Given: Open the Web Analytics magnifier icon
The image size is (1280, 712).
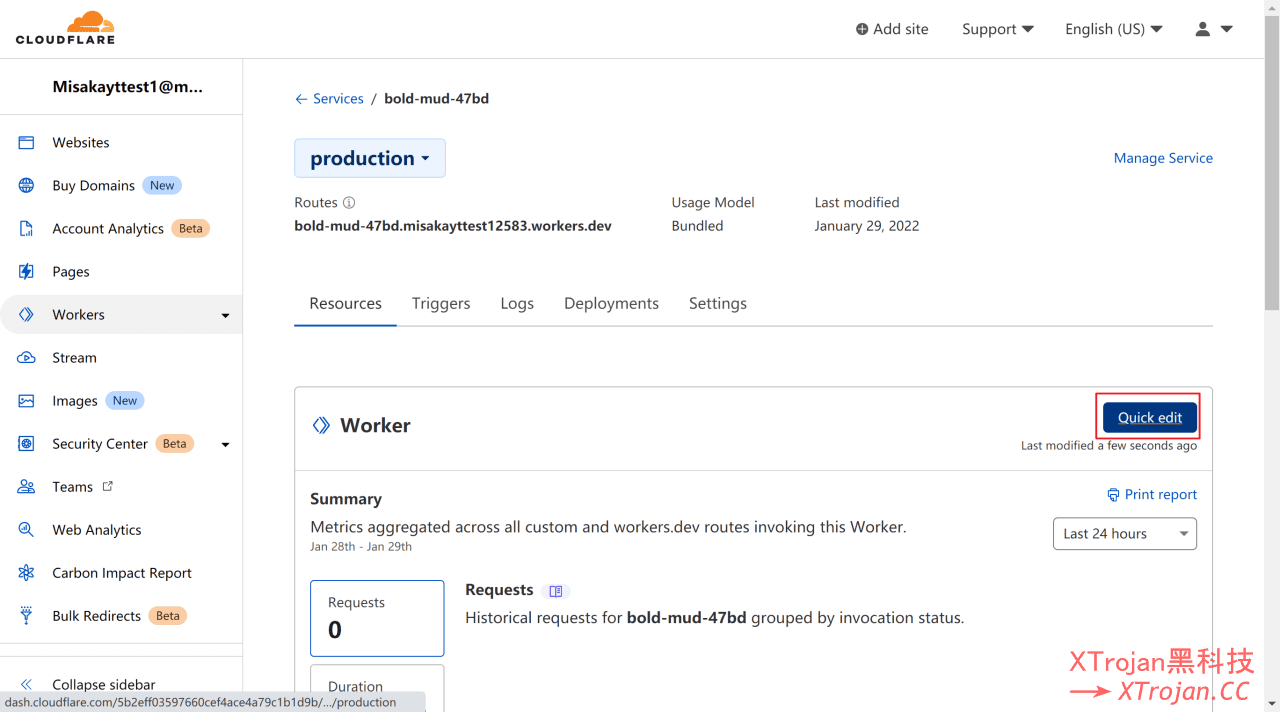Looking at the screenshot, I should pos(27,530).
